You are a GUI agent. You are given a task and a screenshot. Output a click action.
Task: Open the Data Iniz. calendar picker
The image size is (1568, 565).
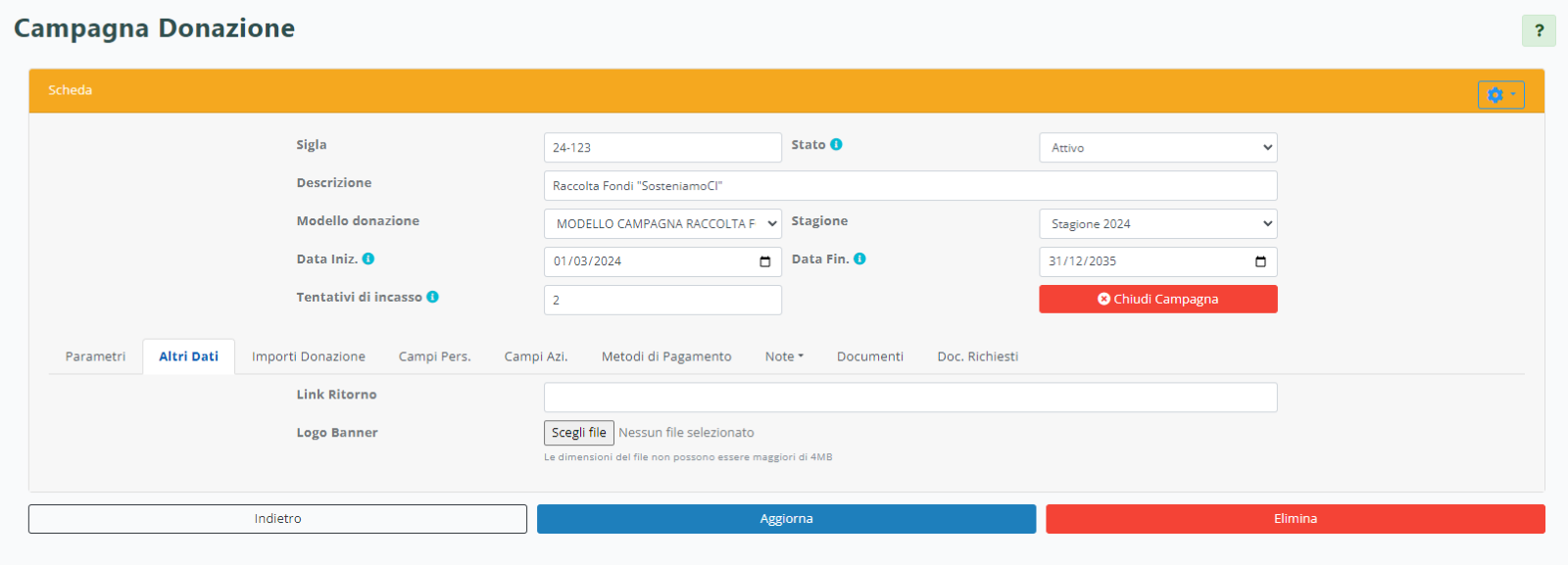point(764,261)
